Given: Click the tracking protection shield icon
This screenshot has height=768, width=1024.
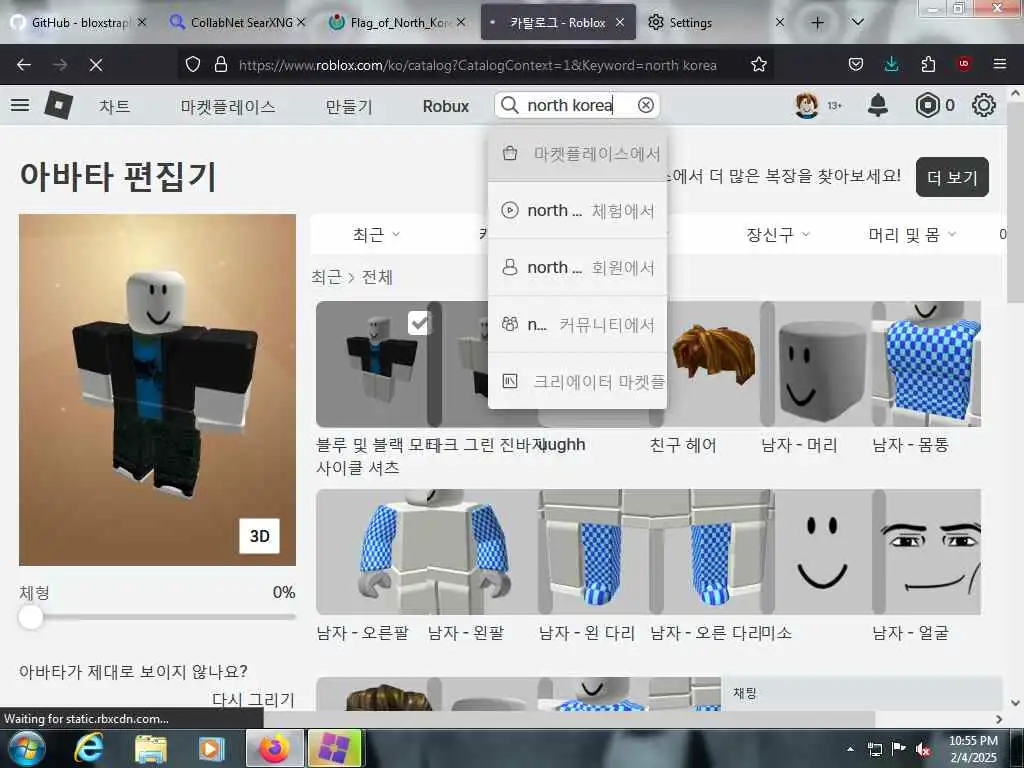Looking at the screenshot, I should (x=193, y=64).
